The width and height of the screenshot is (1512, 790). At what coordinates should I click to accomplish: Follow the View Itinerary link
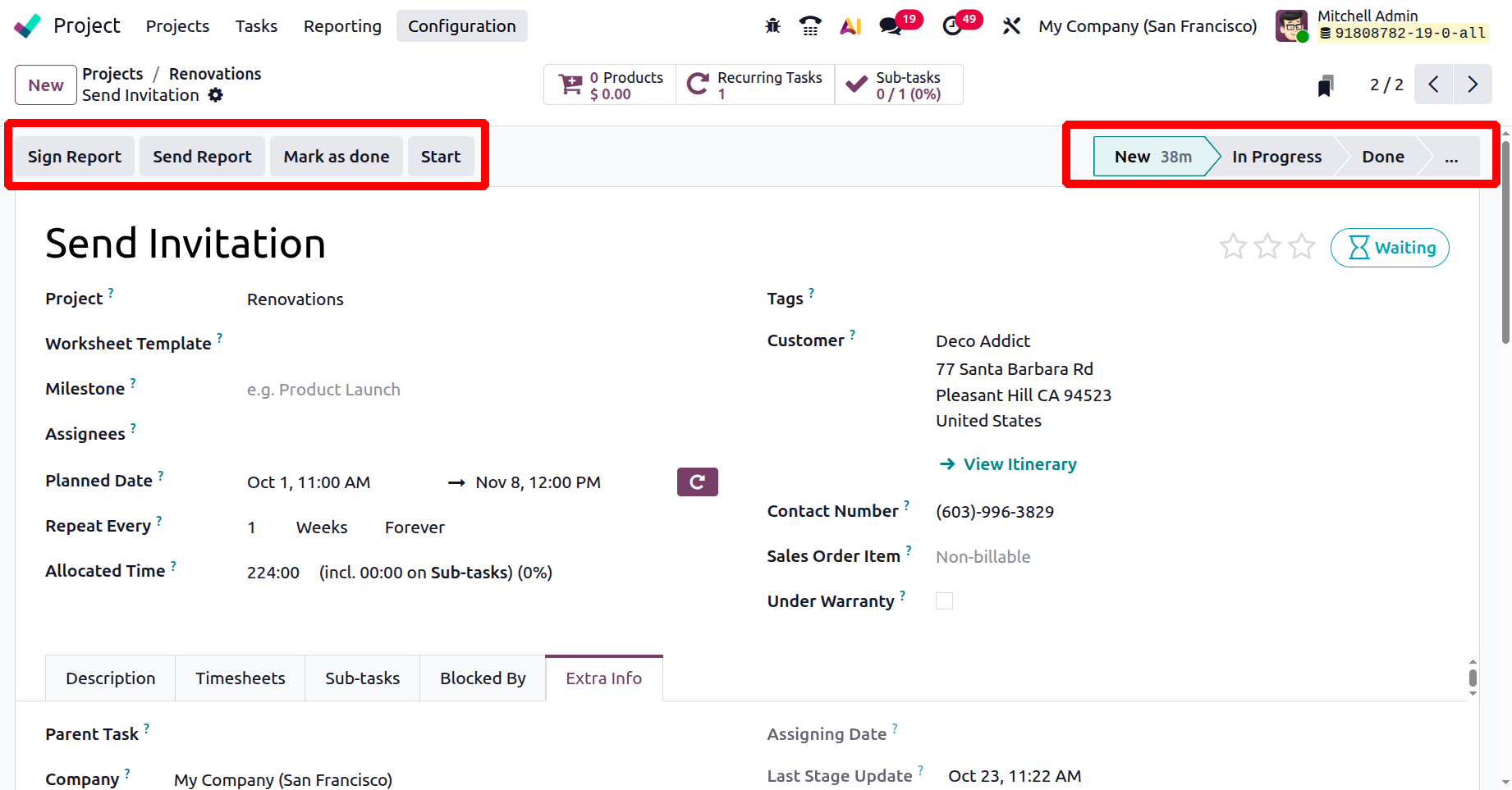1019,464
